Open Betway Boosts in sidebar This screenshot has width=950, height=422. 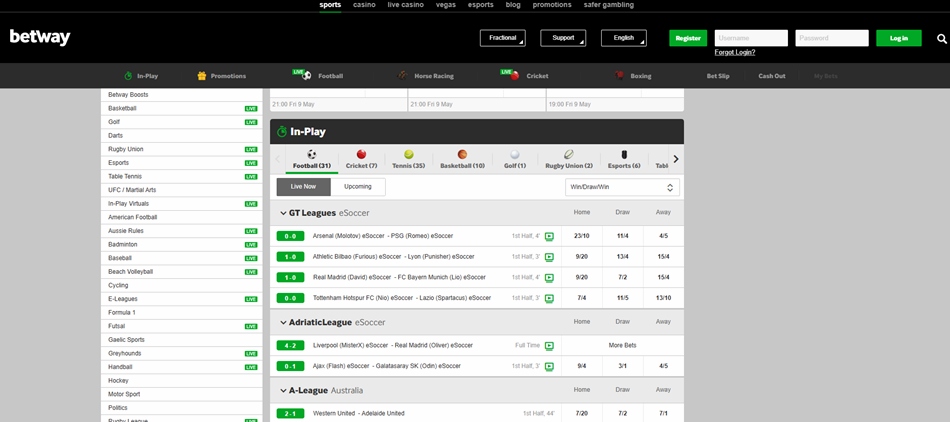click(181, 95)
